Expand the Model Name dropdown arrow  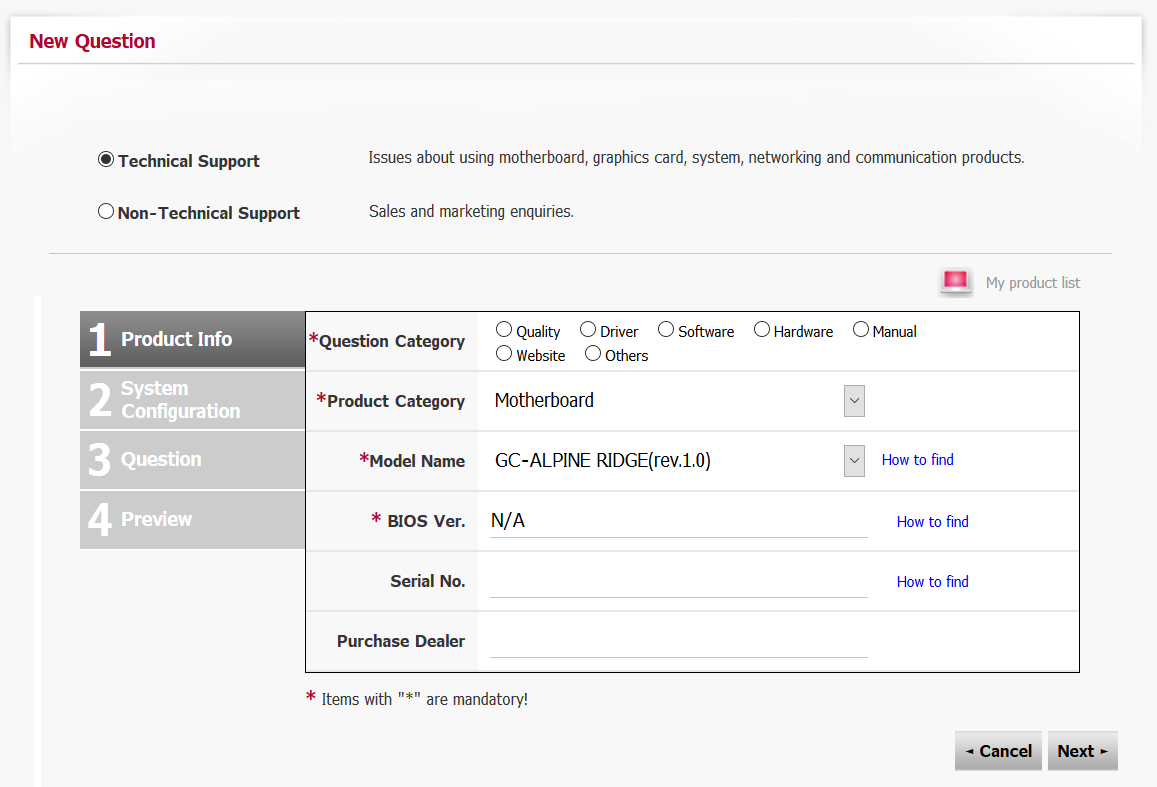coord(854,461)
